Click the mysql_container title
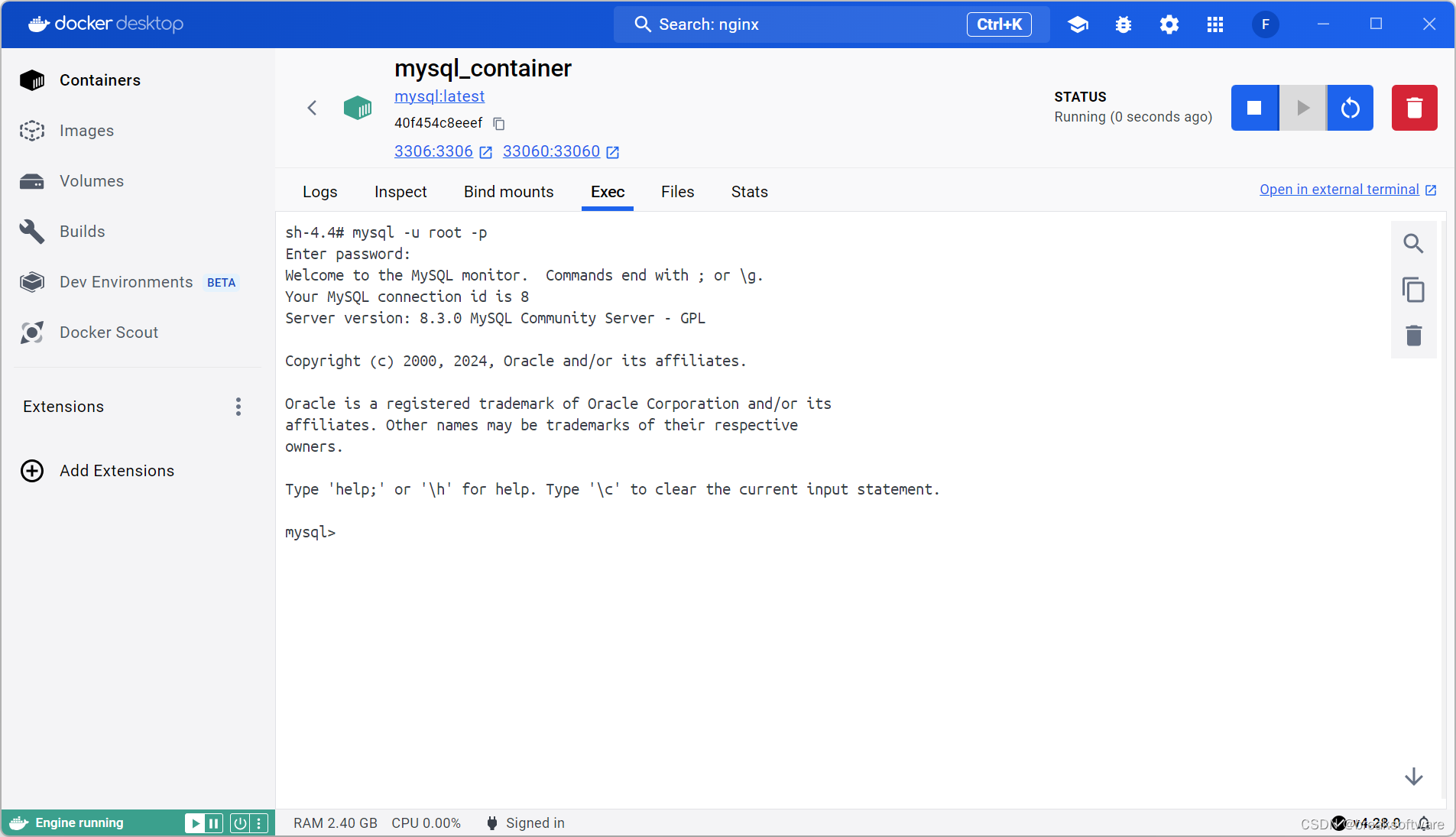1456x837 pixels. coord(483,68)
